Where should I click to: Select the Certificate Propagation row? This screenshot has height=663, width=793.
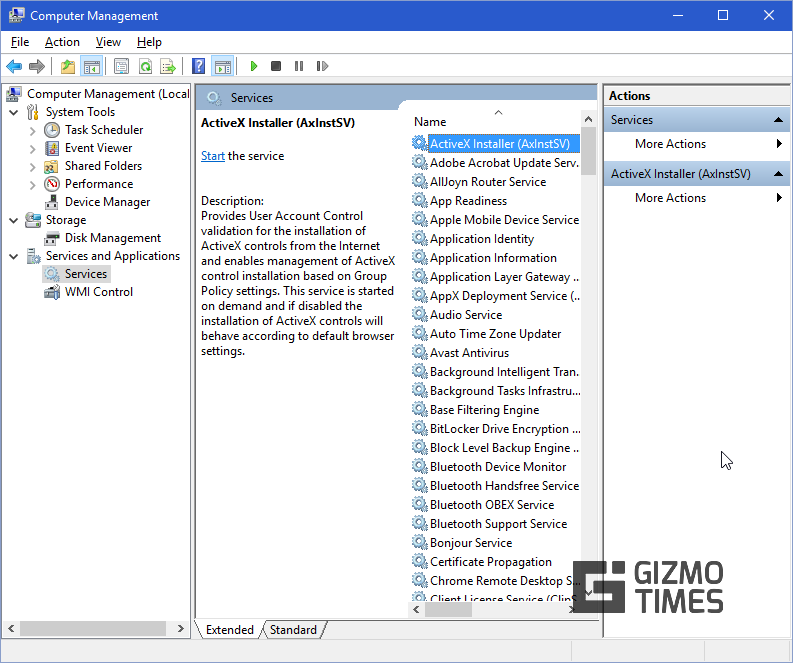point(496,562)
